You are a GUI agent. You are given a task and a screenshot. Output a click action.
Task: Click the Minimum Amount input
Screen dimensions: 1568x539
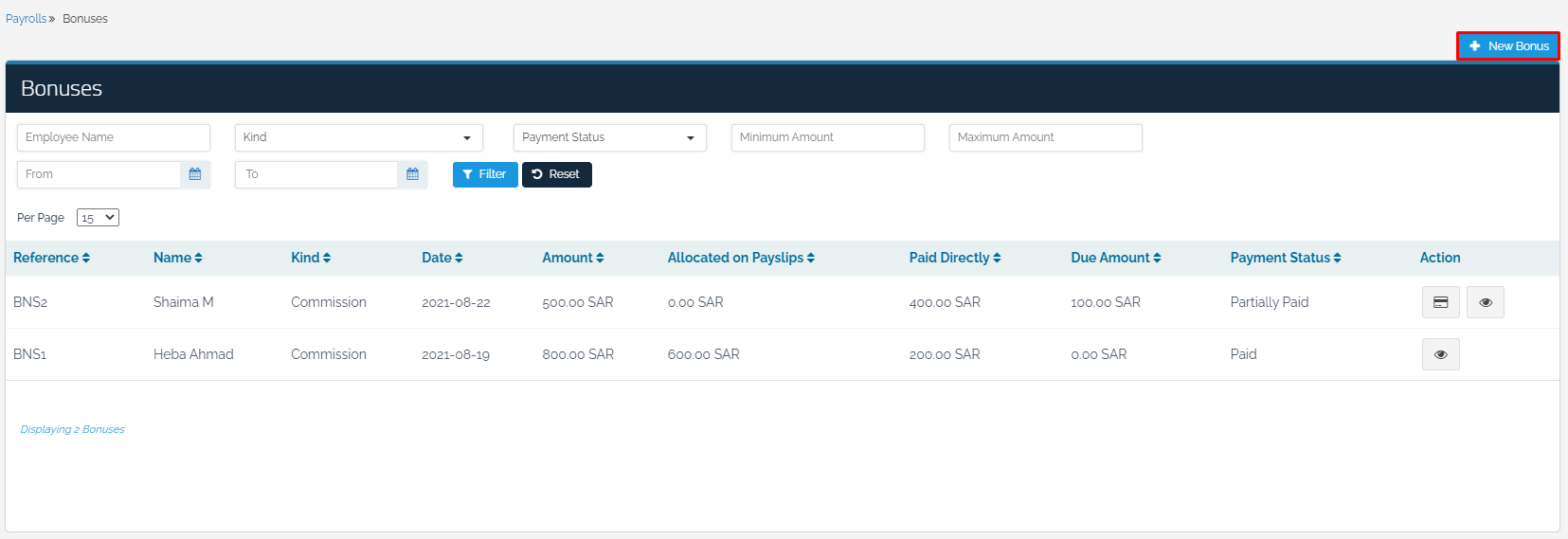pyautogui.click(x=827, y=137)
